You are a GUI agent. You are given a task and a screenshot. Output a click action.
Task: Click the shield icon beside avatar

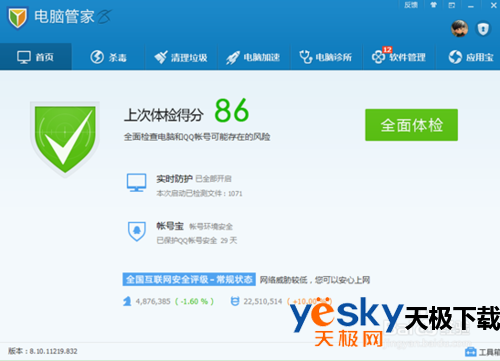(x=483, y=29)
